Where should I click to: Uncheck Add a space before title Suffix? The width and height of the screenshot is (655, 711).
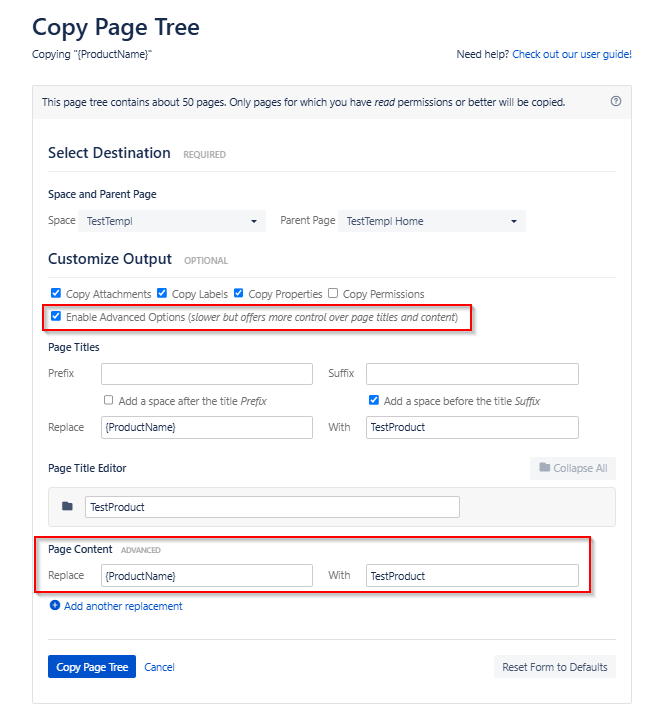point(374,400)
